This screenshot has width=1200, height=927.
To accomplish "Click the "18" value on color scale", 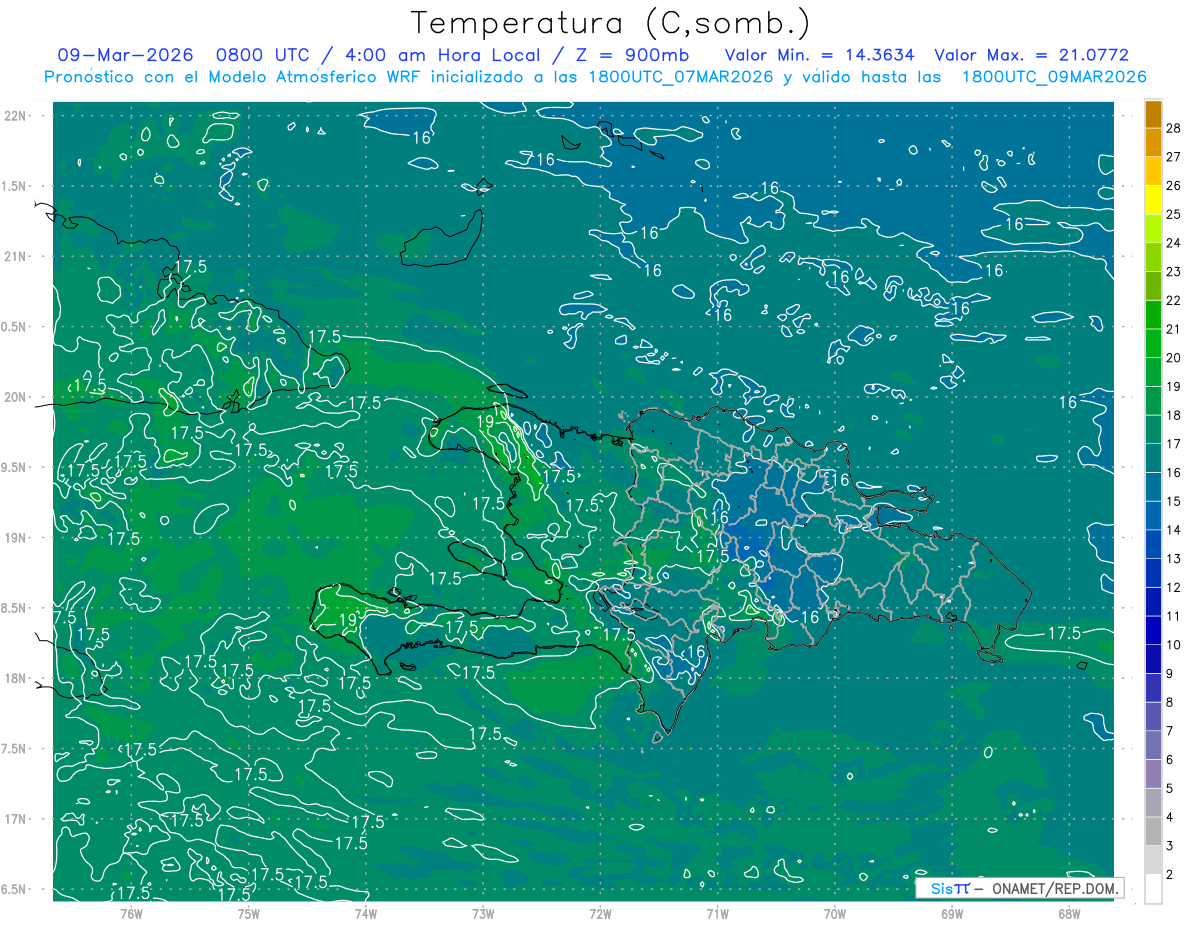I will click(1174, 415).
